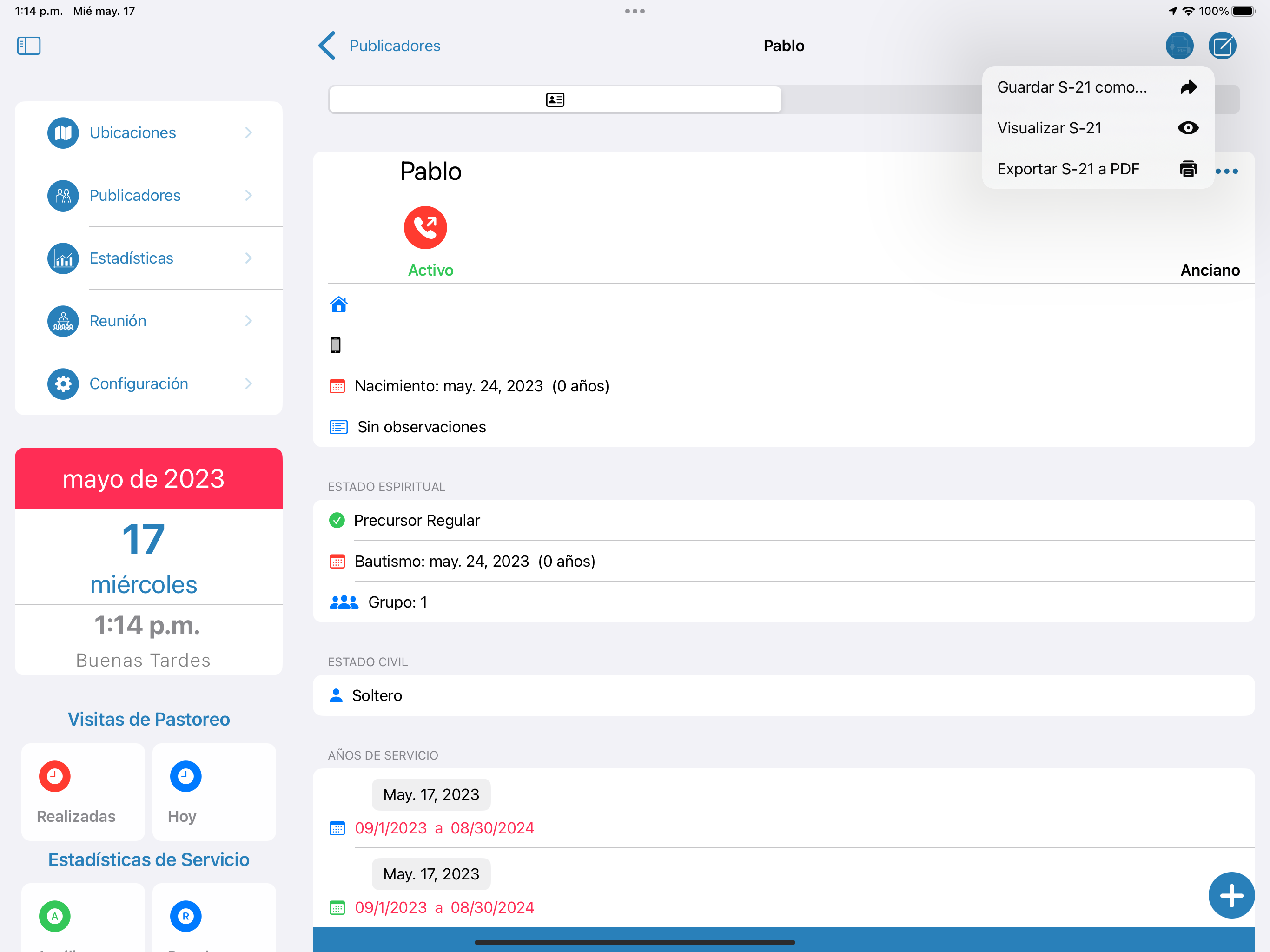Tap Estadísticas de Servicio heading
1270x952 pixels.
pos(149,859)
